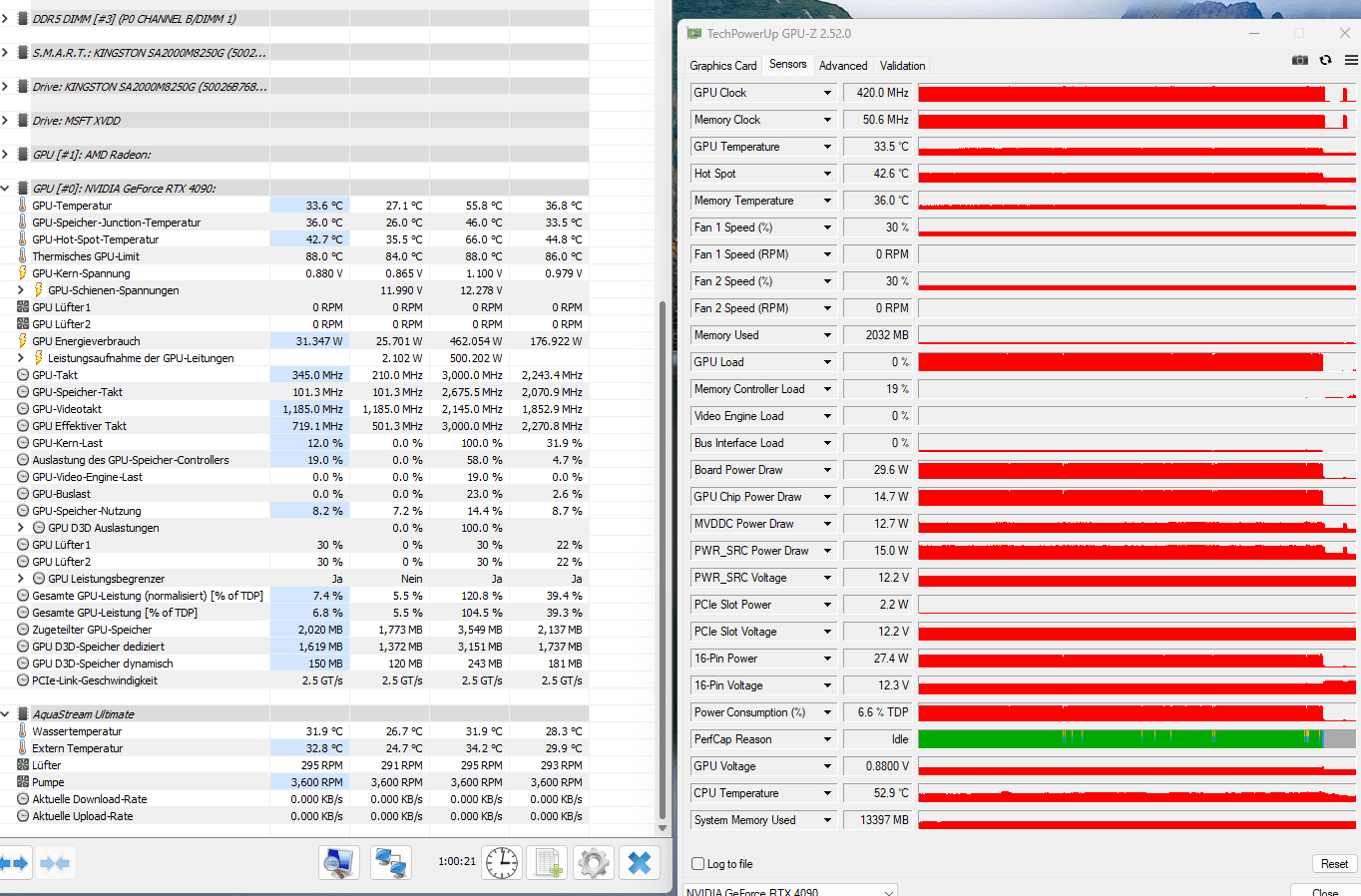Open the CPU Temperature sensor dropdown

pos(827,793)
